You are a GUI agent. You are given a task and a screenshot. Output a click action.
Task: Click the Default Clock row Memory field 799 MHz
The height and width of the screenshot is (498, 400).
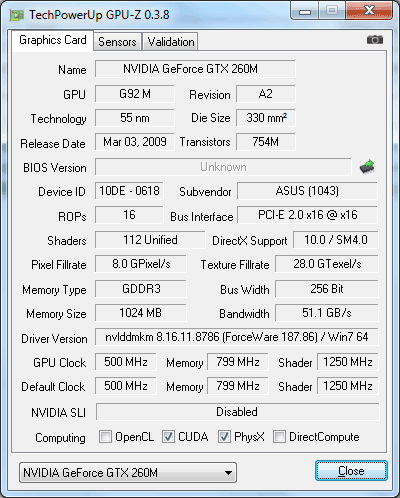(x=238, y=386)
